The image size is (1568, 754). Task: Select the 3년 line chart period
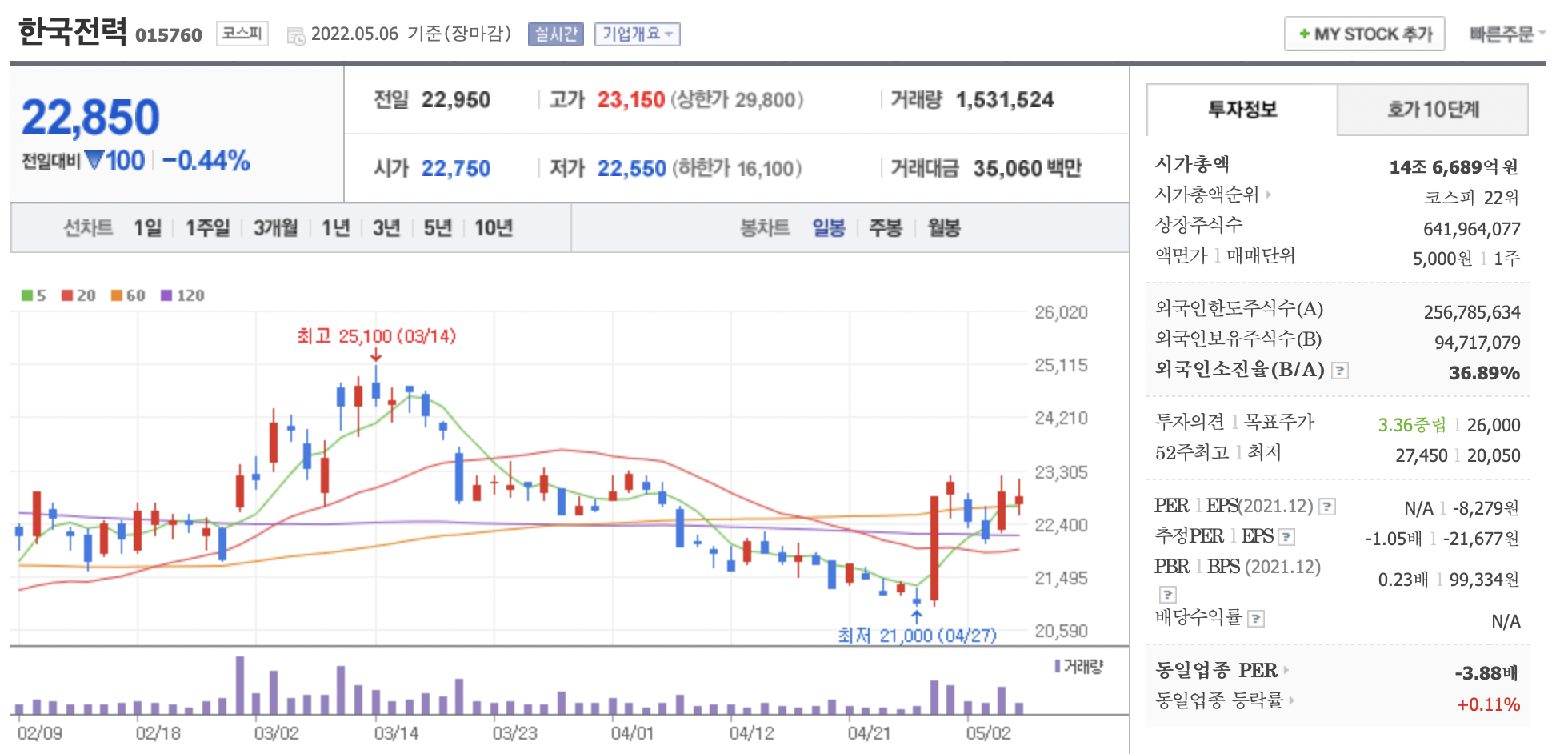(x=386, y=228)
